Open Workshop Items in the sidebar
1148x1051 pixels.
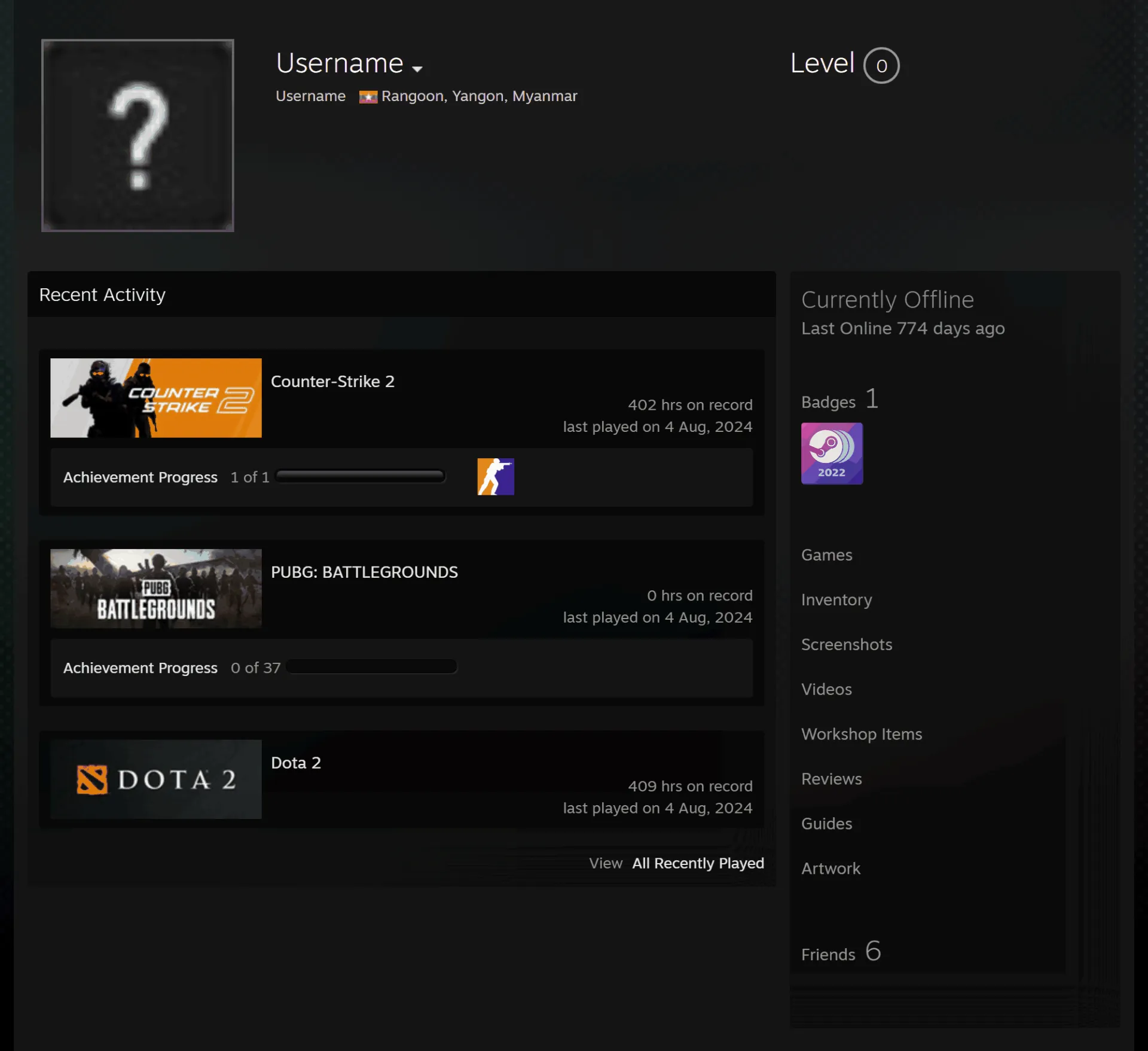862,735
